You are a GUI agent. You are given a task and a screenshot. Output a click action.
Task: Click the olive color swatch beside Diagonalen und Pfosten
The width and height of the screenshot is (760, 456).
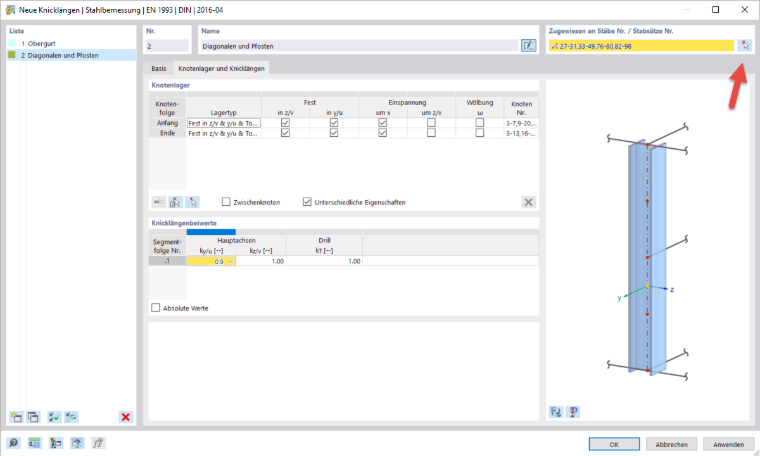(x=12, y=55)
